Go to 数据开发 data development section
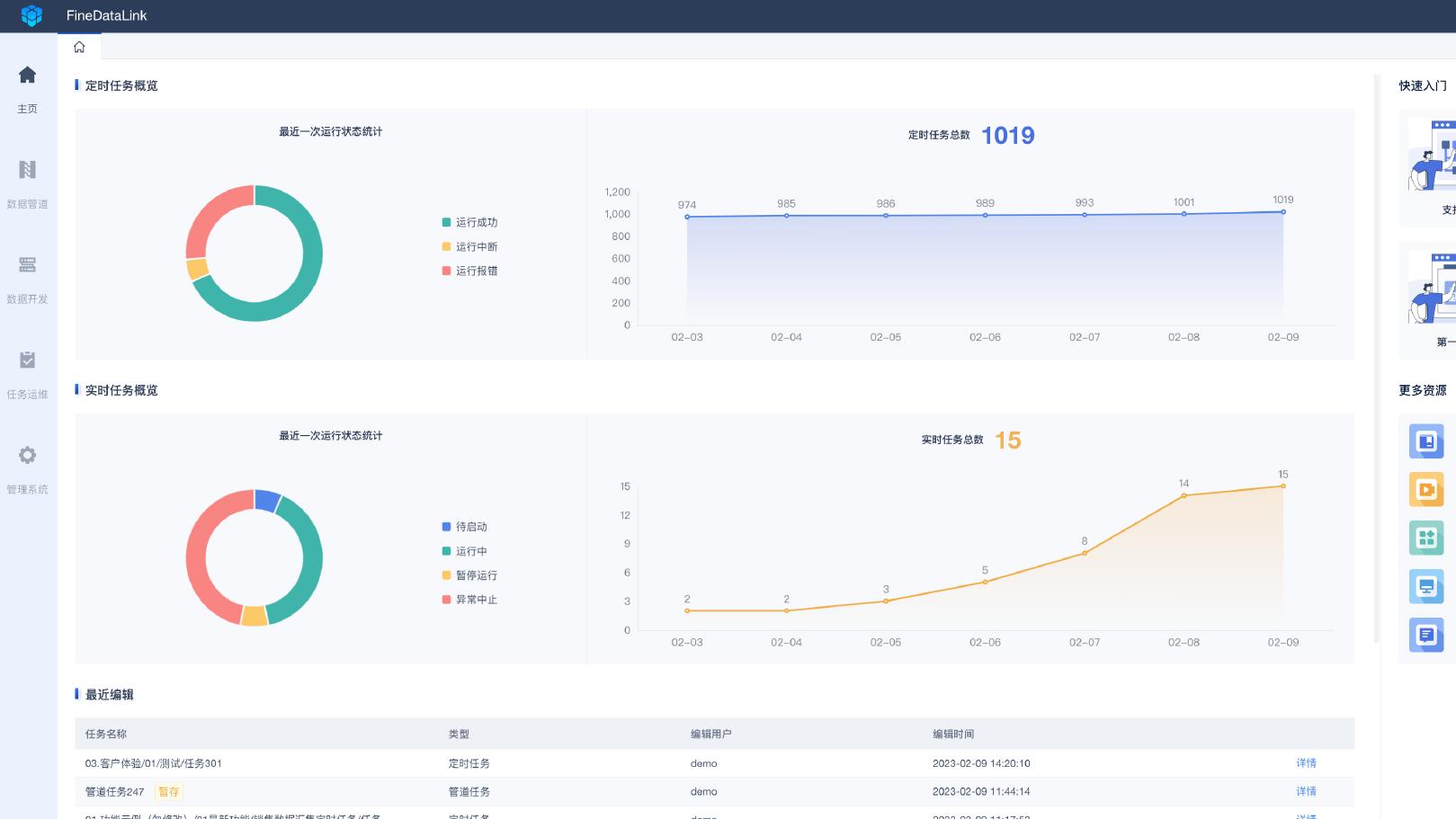 coord(28,266)
